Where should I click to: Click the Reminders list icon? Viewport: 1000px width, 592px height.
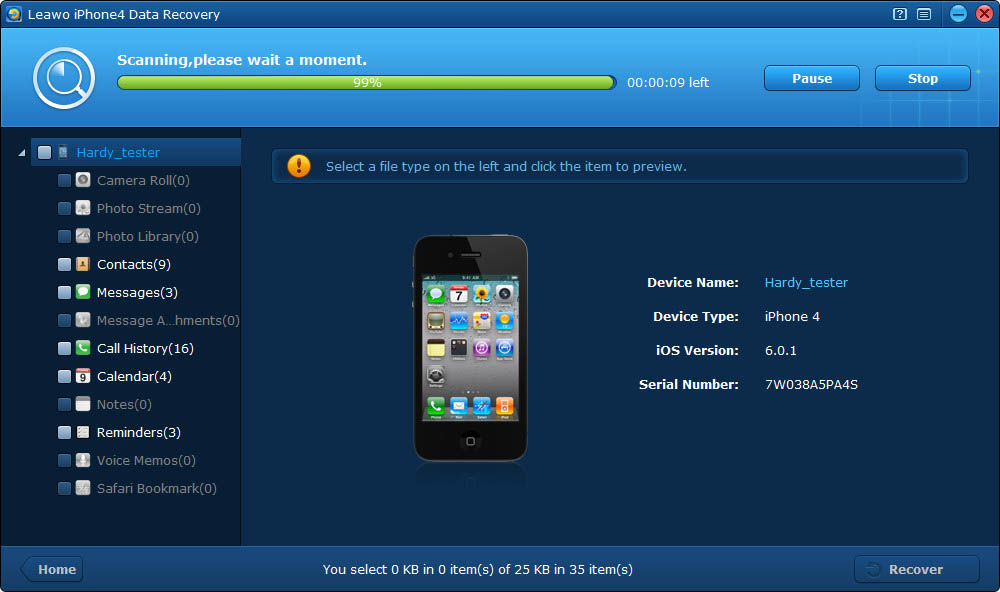click(x=83, y=433)
